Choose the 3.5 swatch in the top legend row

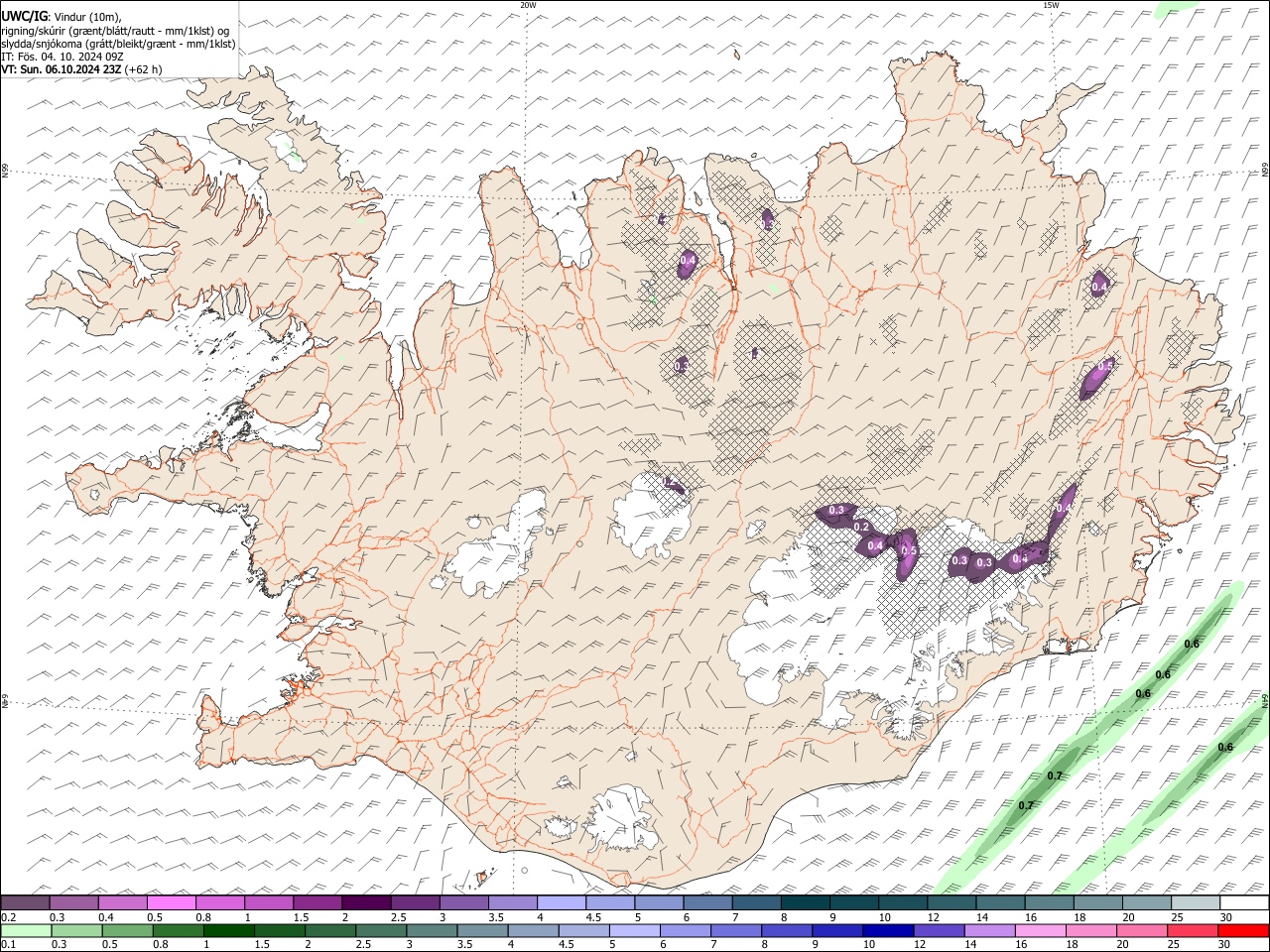(512, 902)
